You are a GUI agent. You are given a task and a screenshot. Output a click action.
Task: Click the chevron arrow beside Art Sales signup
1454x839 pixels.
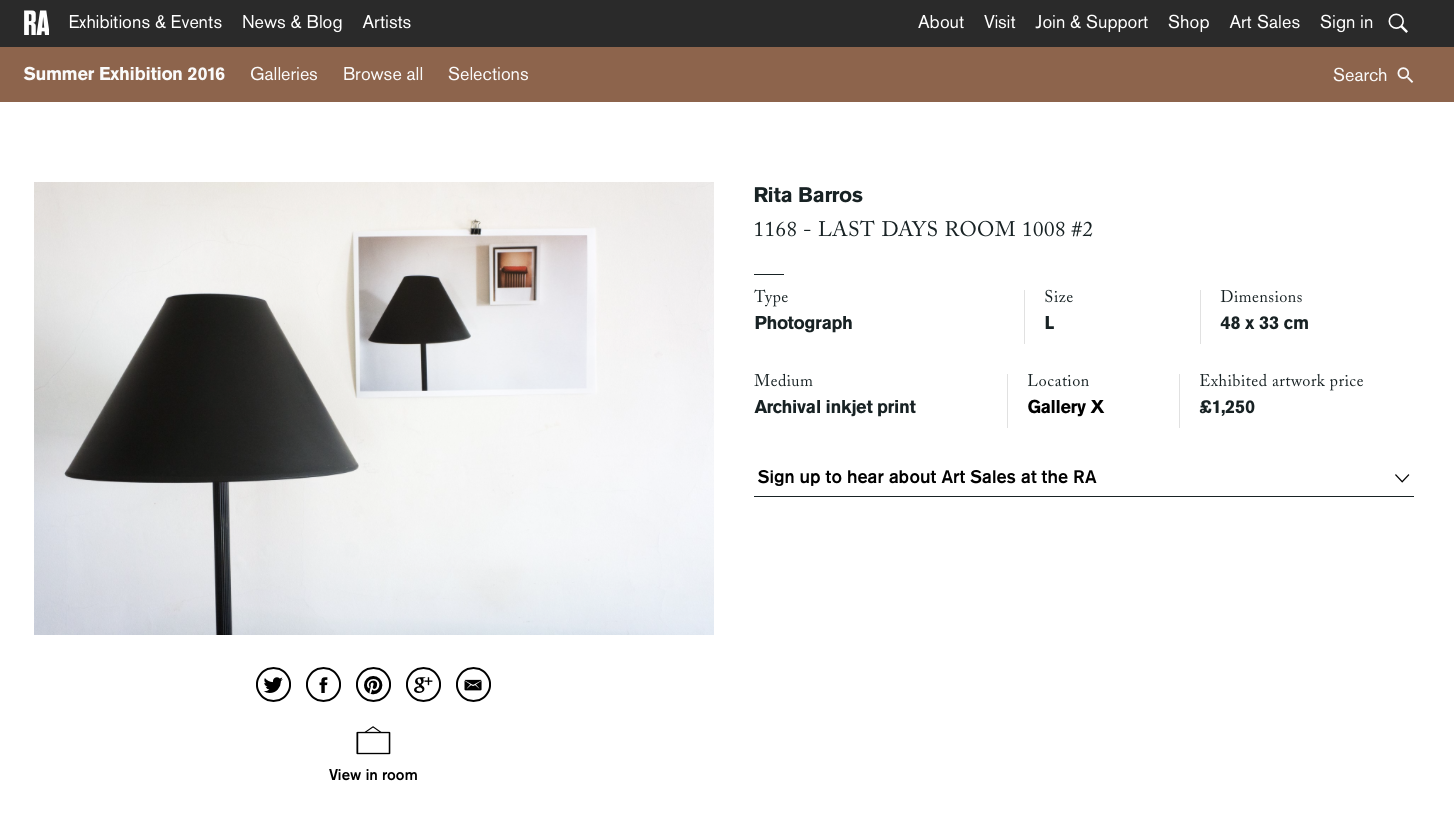click(x=1402, y=478)
